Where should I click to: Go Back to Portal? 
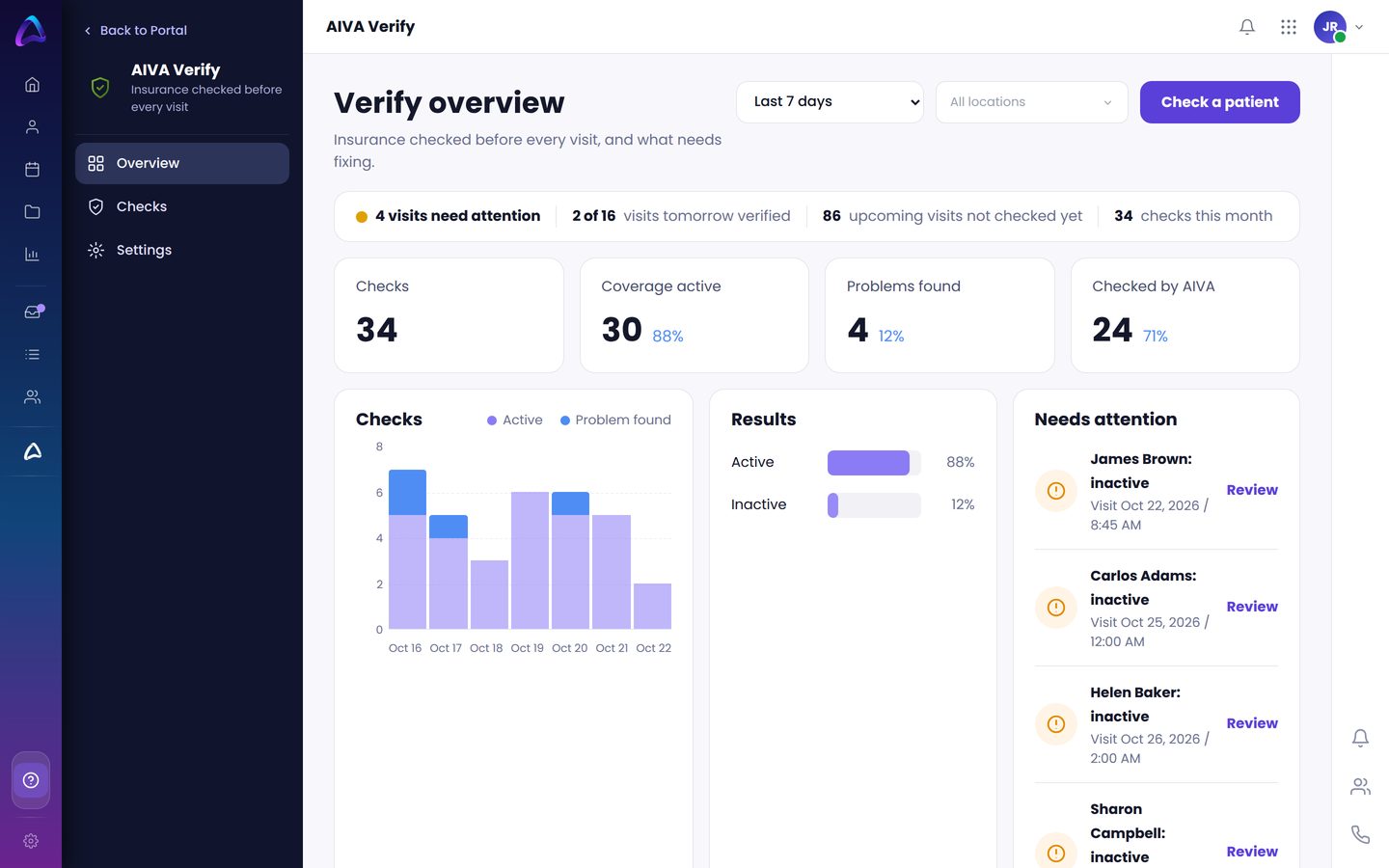click(135, 31)
